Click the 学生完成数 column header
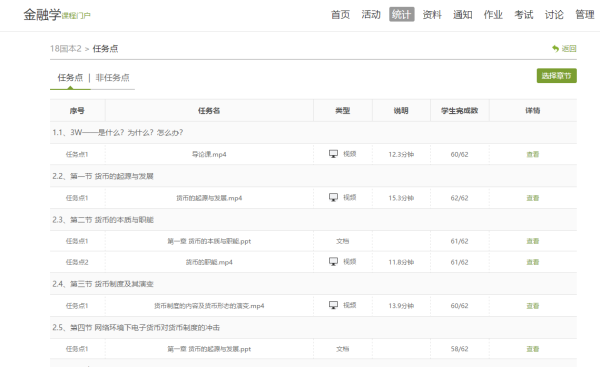The image size is (600, 367). coord(460,111)
